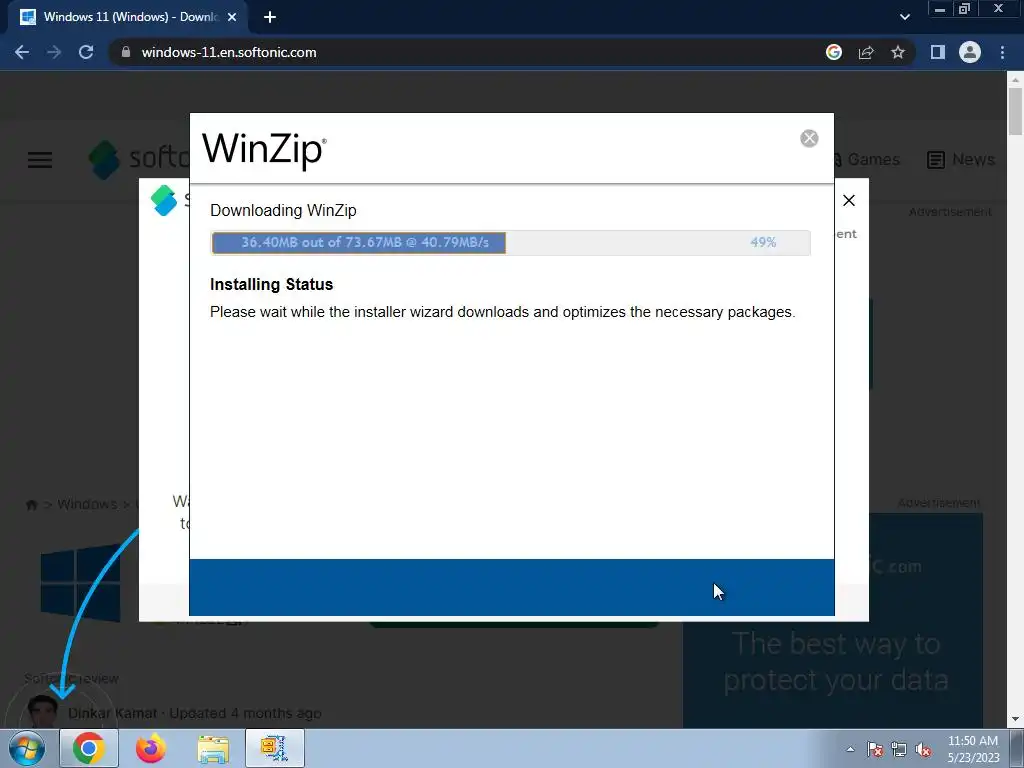Select the Windows 11 download tab

coord(128,18)
